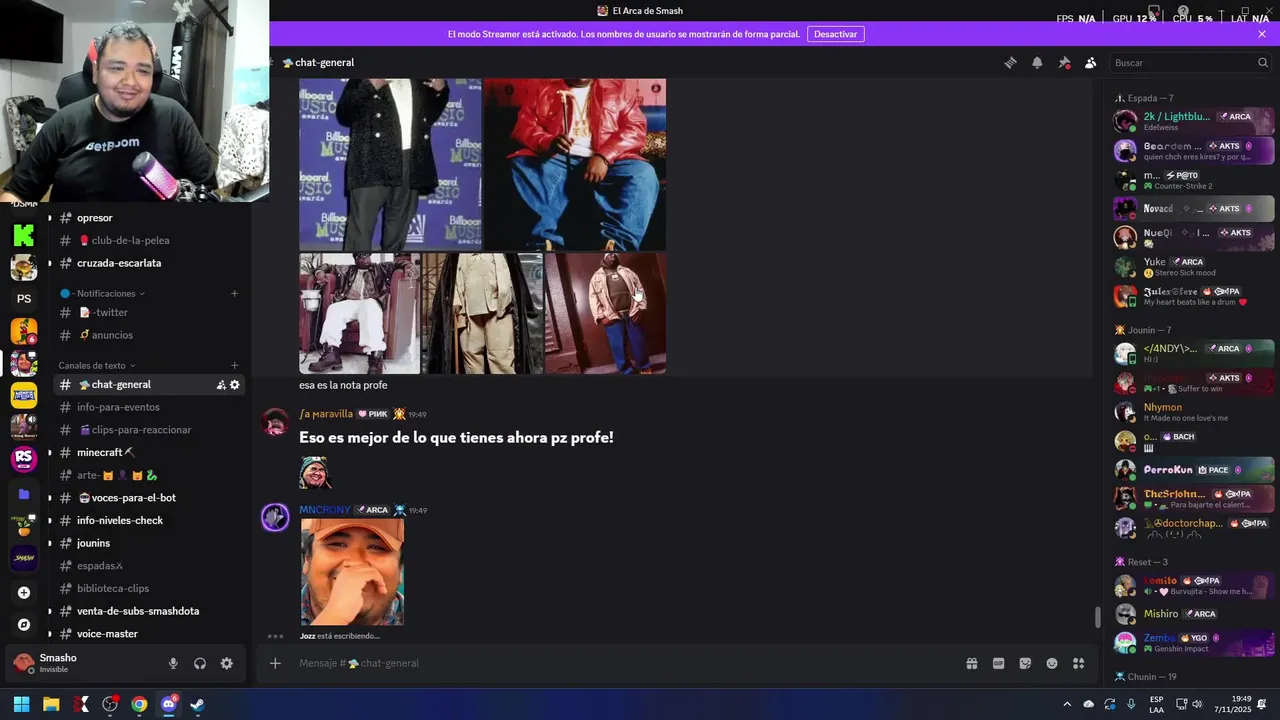
Task: Toggle headphones deafen in user panel
Action: pyautogui.click(x=200, y=663)
